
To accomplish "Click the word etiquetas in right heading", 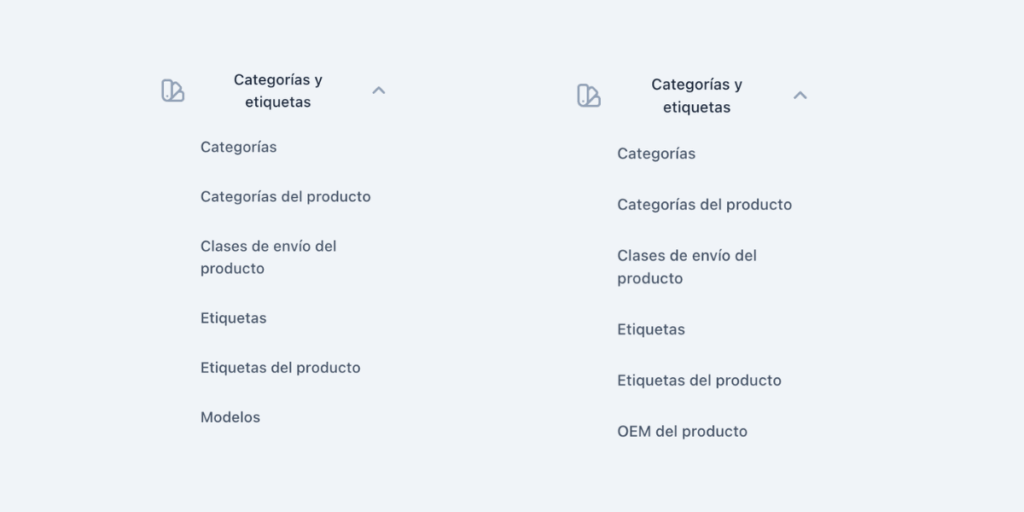I will (696, 107).
